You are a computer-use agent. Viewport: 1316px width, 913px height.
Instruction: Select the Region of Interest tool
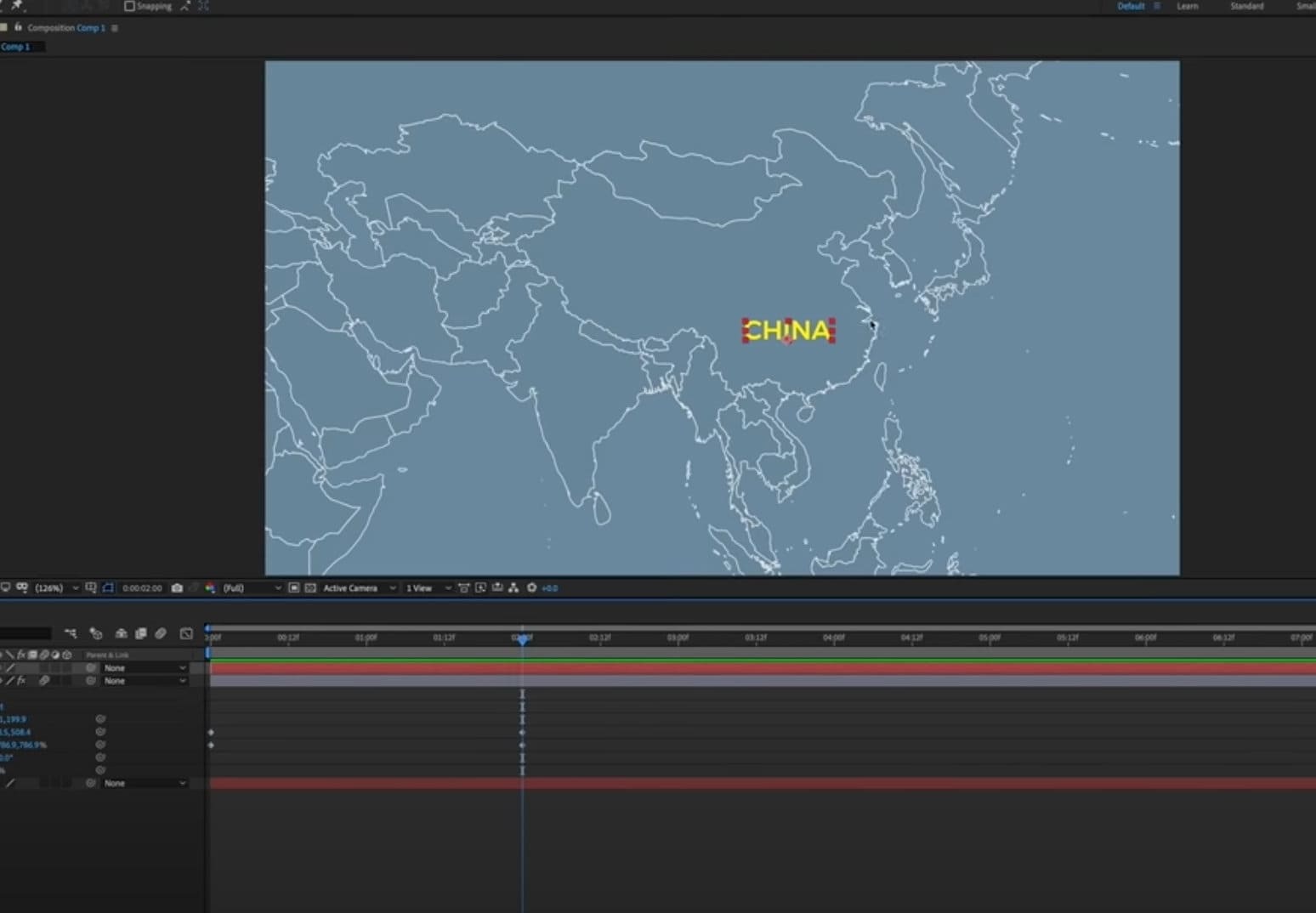(x=105, y=587)
